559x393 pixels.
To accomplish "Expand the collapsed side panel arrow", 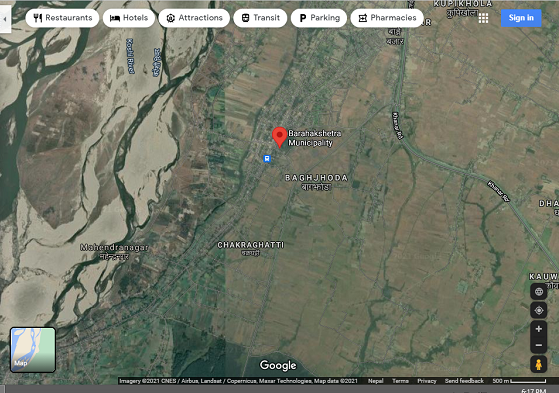I will pyautogui.click(x=5, y=19).
